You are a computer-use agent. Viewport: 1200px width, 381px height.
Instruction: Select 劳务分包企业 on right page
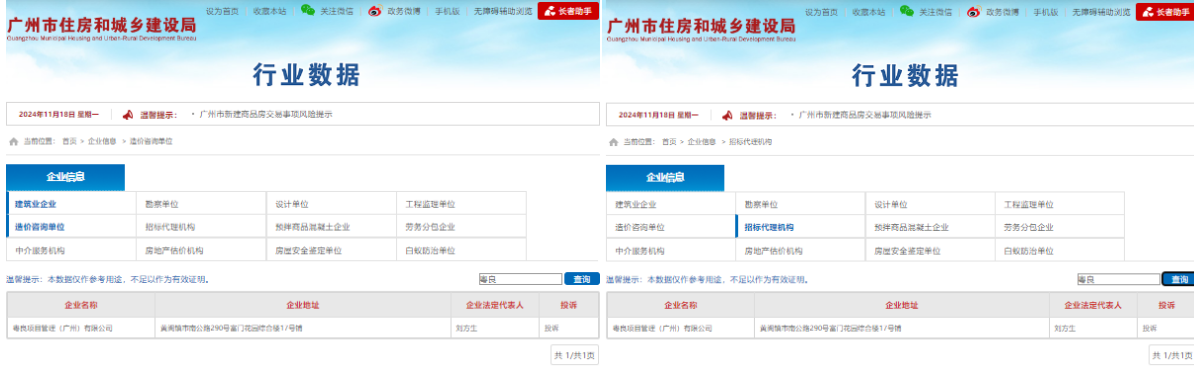(x=1061, y=227)
